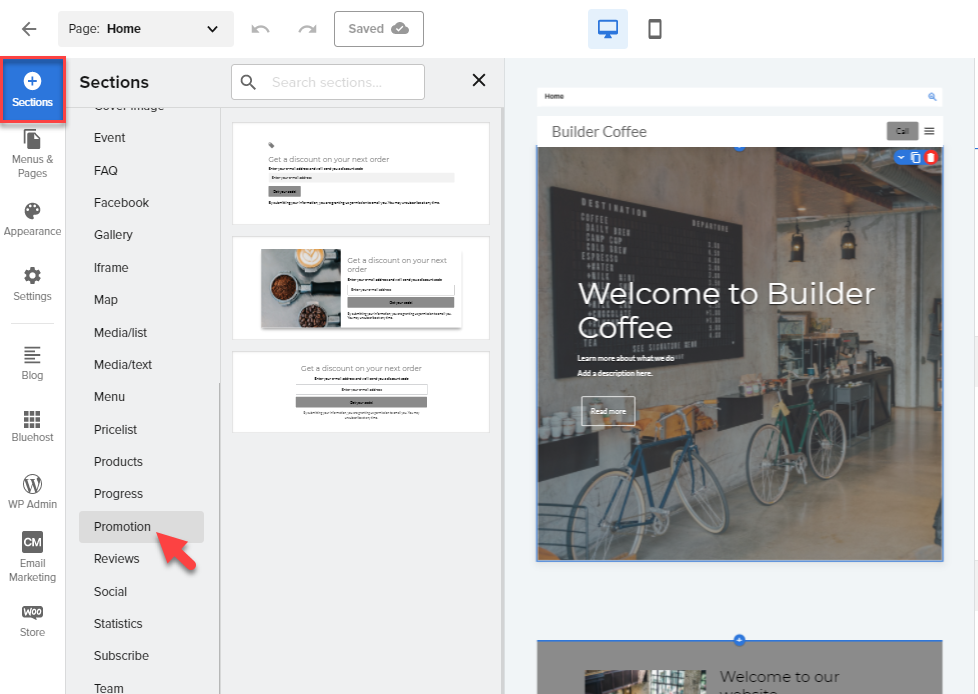Select the Progress section category
The height and width of the screenshot is (694, 978).
pyautogui.click(x=118, y=494)
